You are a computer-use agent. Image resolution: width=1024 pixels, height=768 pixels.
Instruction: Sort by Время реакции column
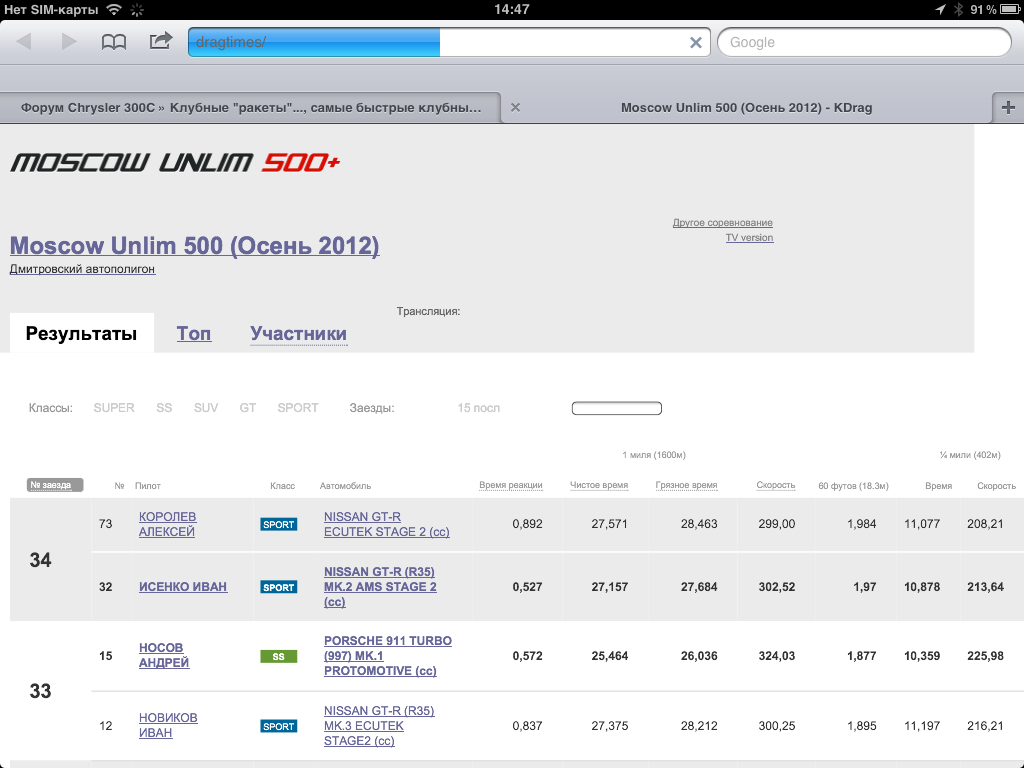coord(511,485)
